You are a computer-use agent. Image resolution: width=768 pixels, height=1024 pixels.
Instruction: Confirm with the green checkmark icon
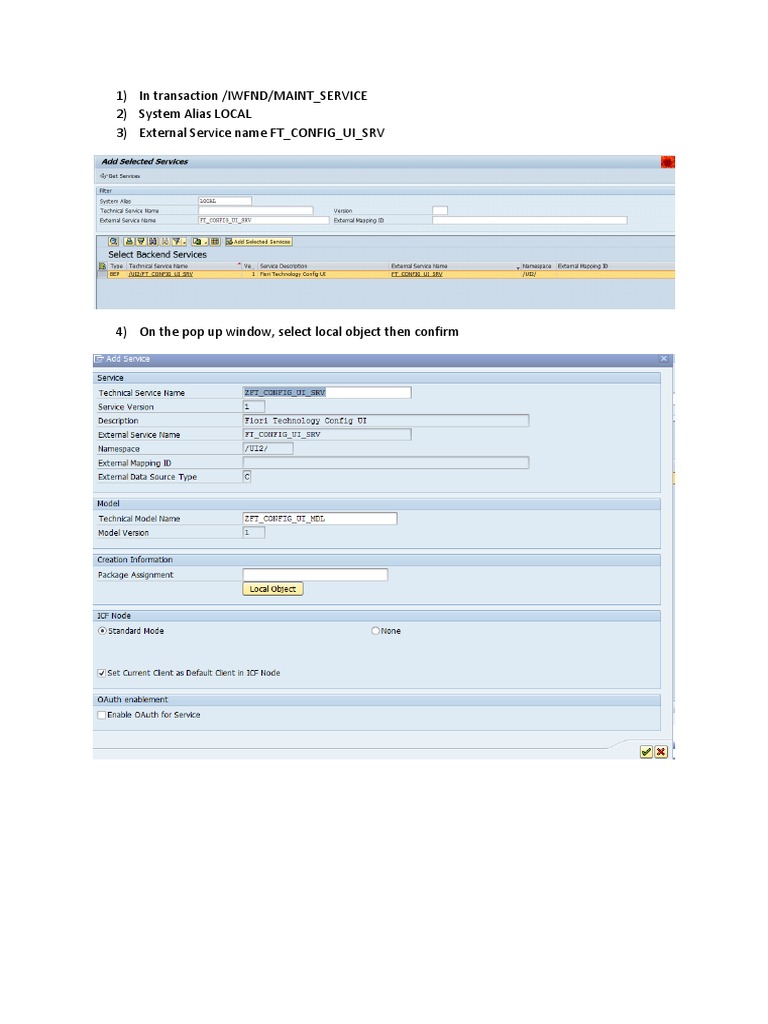click(646, 752)
